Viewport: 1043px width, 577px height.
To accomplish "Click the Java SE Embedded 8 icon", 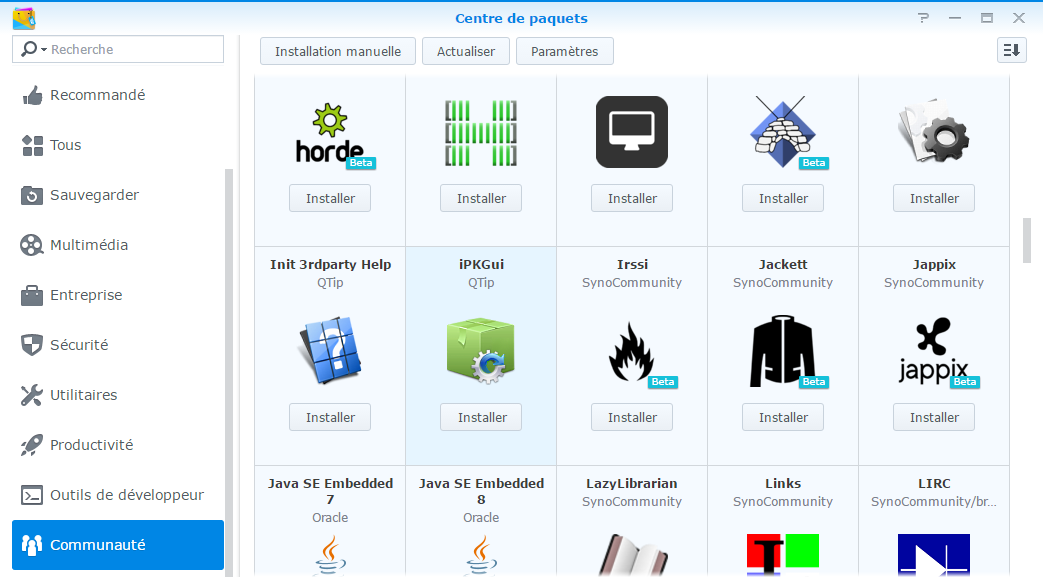I will coord(481,556).
